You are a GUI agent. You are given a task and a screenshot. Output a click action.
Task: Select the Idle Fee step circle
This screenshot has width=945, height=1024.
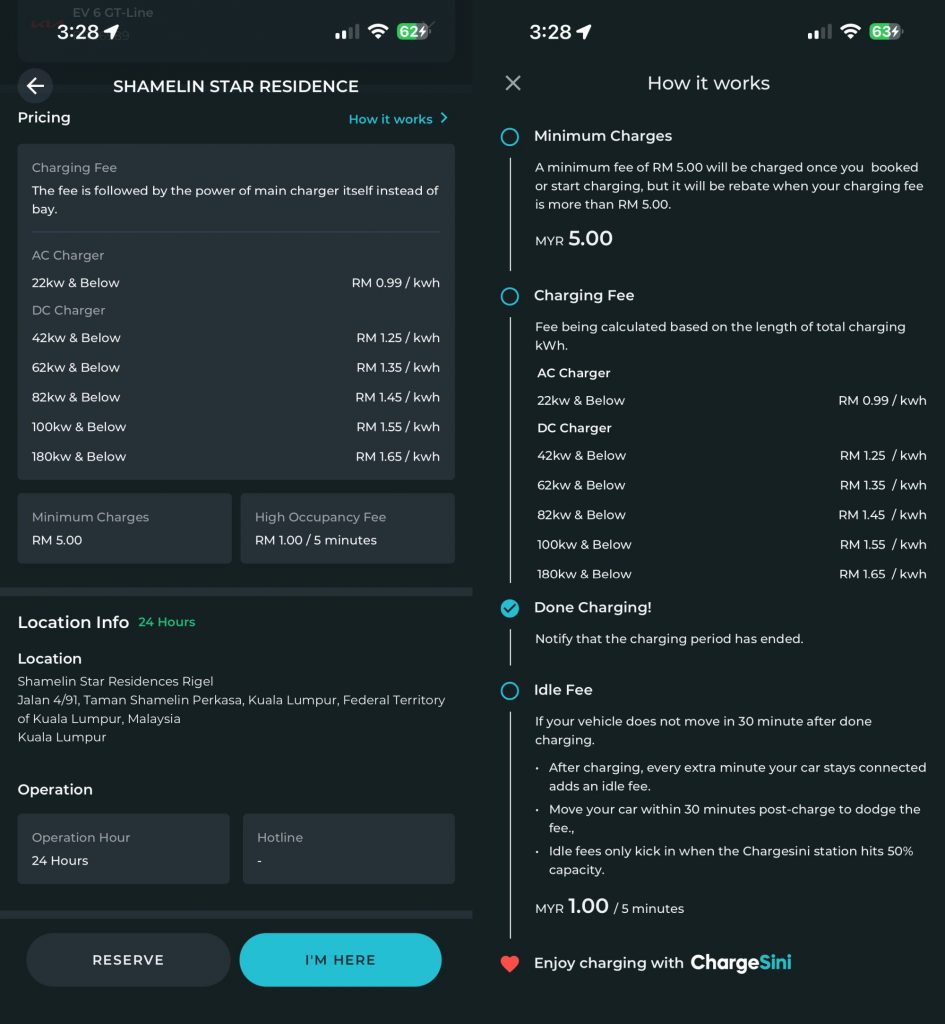click(x=510, y=691)
